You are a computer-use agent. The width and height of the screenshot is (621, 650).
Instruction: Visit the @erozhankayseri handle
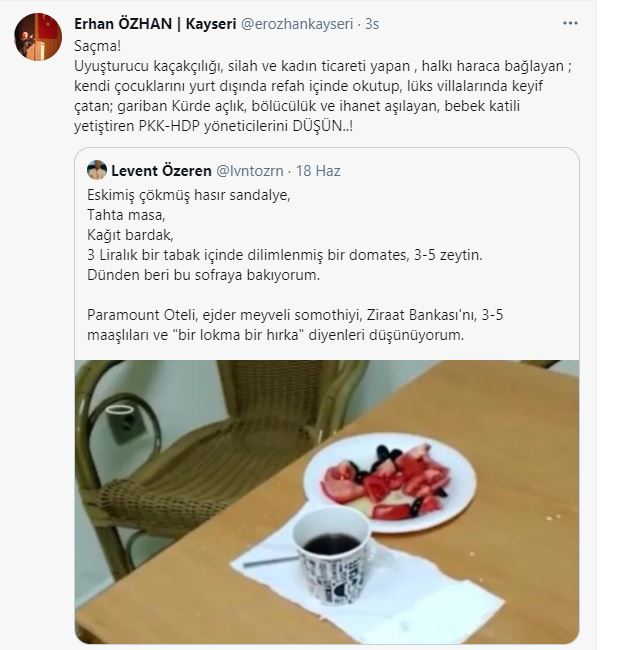(297, 24)
